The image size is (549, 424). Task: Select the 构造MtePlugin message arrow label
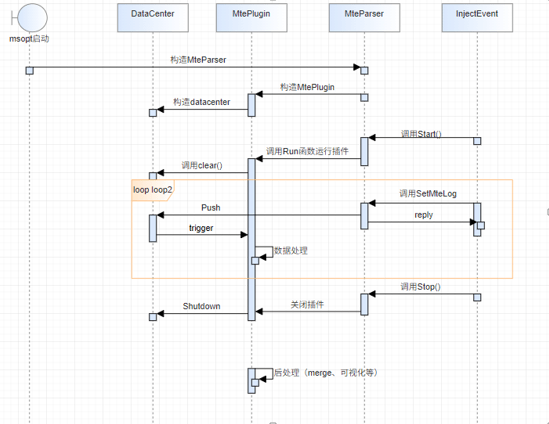(307, 87)
